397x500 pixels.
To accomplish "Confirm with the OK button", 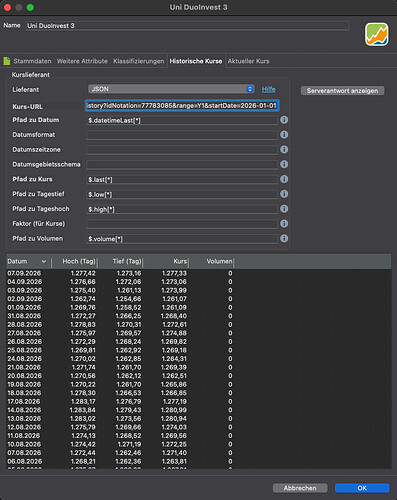I will (362, 488).
